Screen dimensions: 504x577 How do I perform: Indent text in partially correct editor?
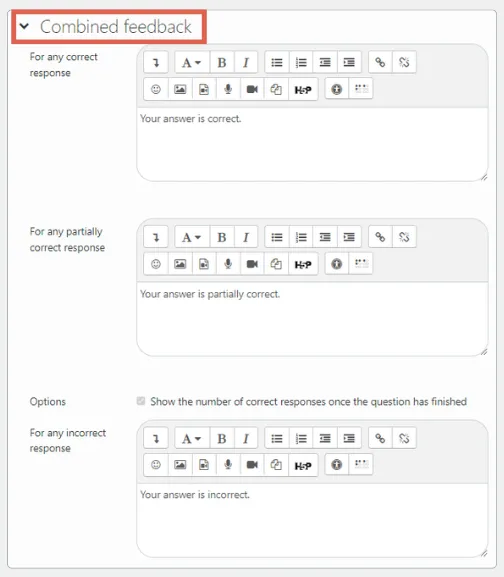[349, 237]
